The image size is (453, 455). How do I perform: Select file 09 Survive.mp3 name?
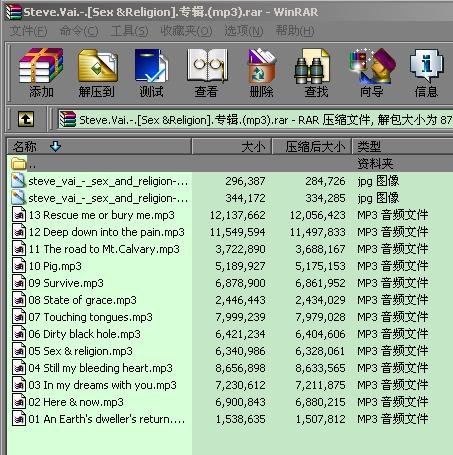tap(66, 283)
